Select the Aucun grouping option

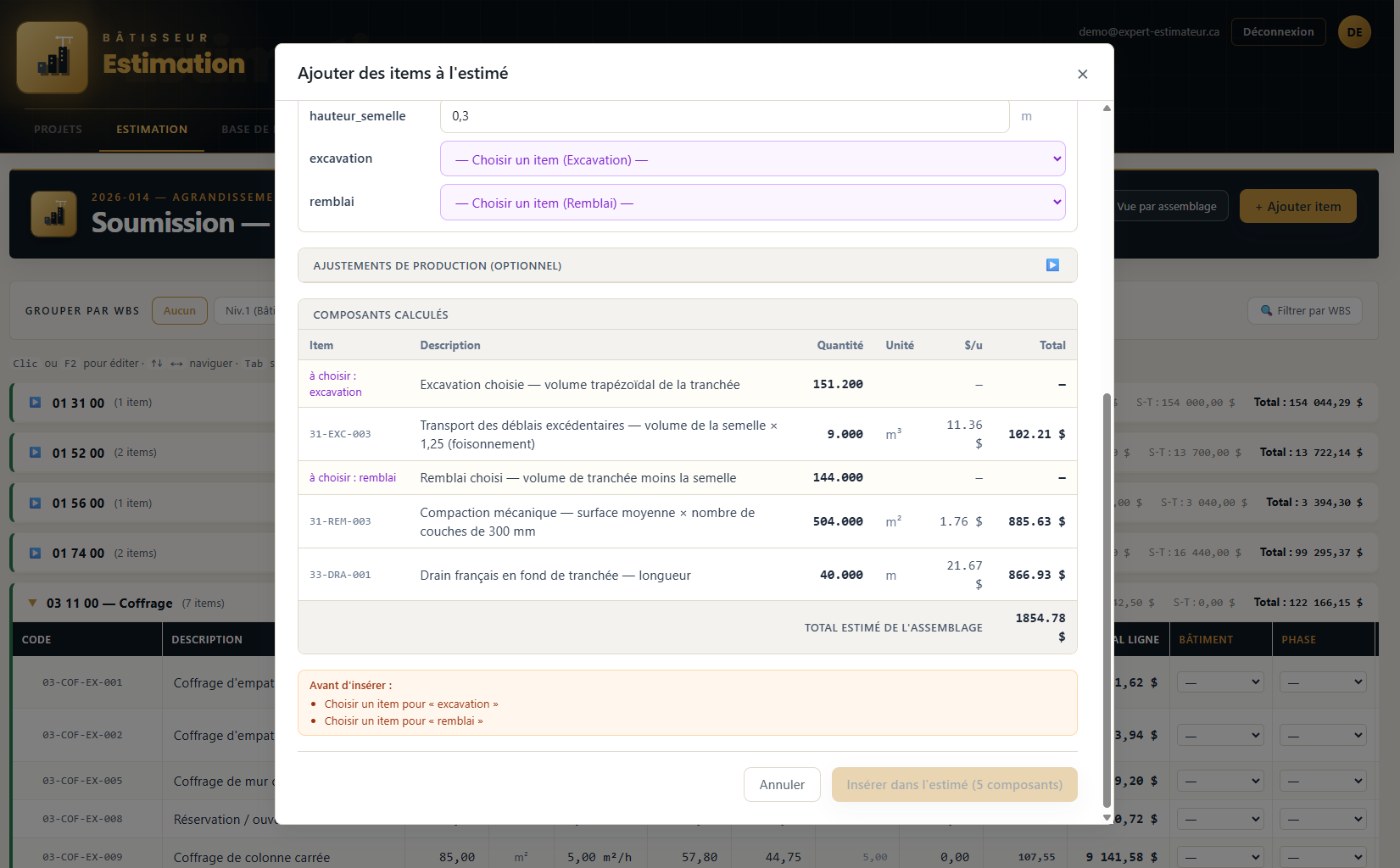click(x=180, y=311)
